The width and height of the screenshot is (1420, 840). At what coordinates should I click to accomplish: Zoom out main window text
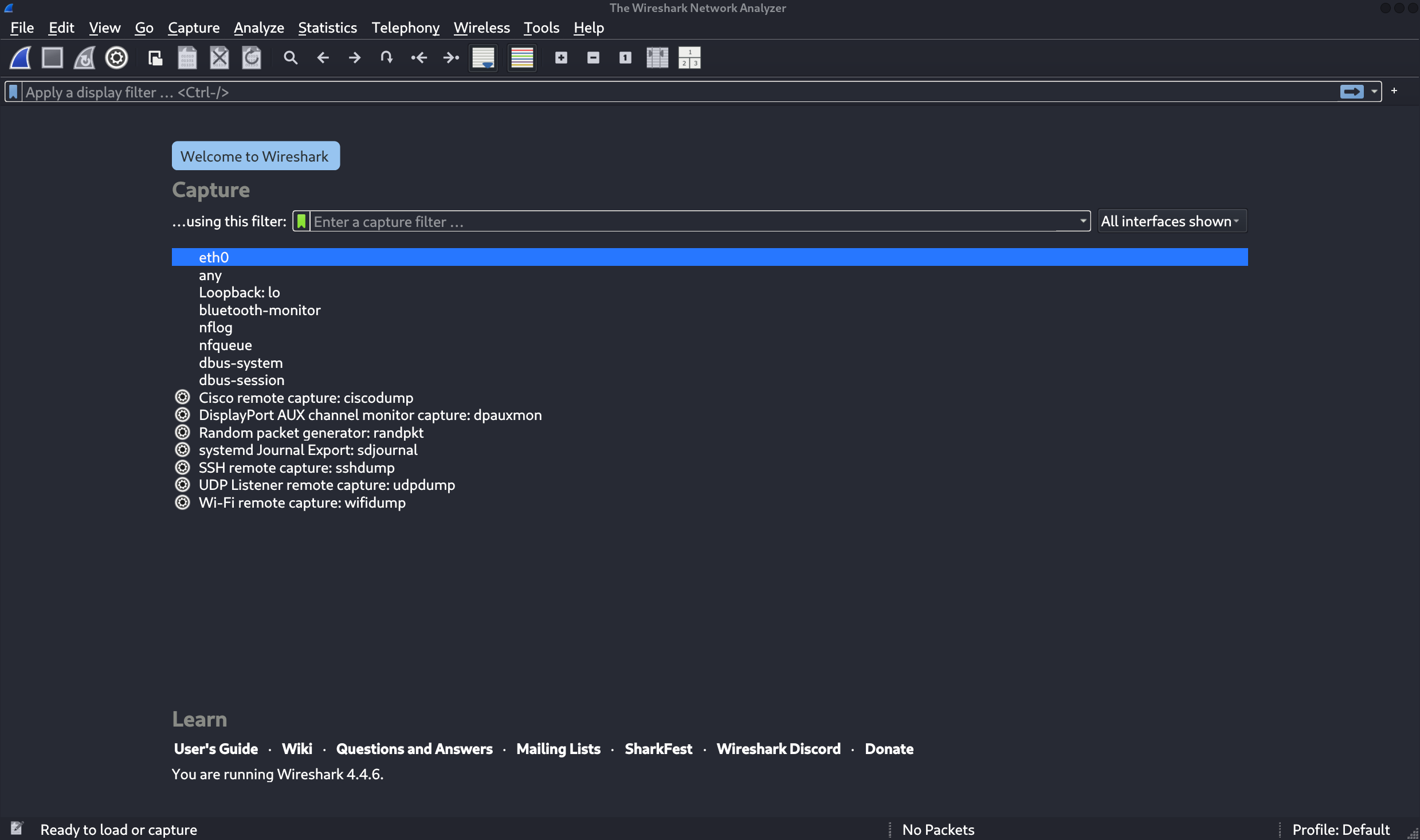[593, 58]
